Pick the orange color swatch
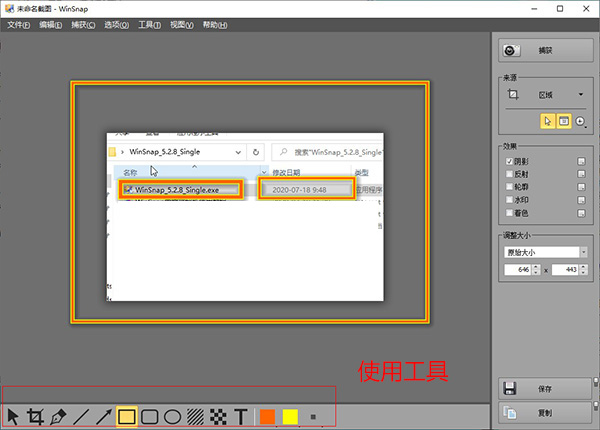 pyautogui.click(x=267, y=417)
